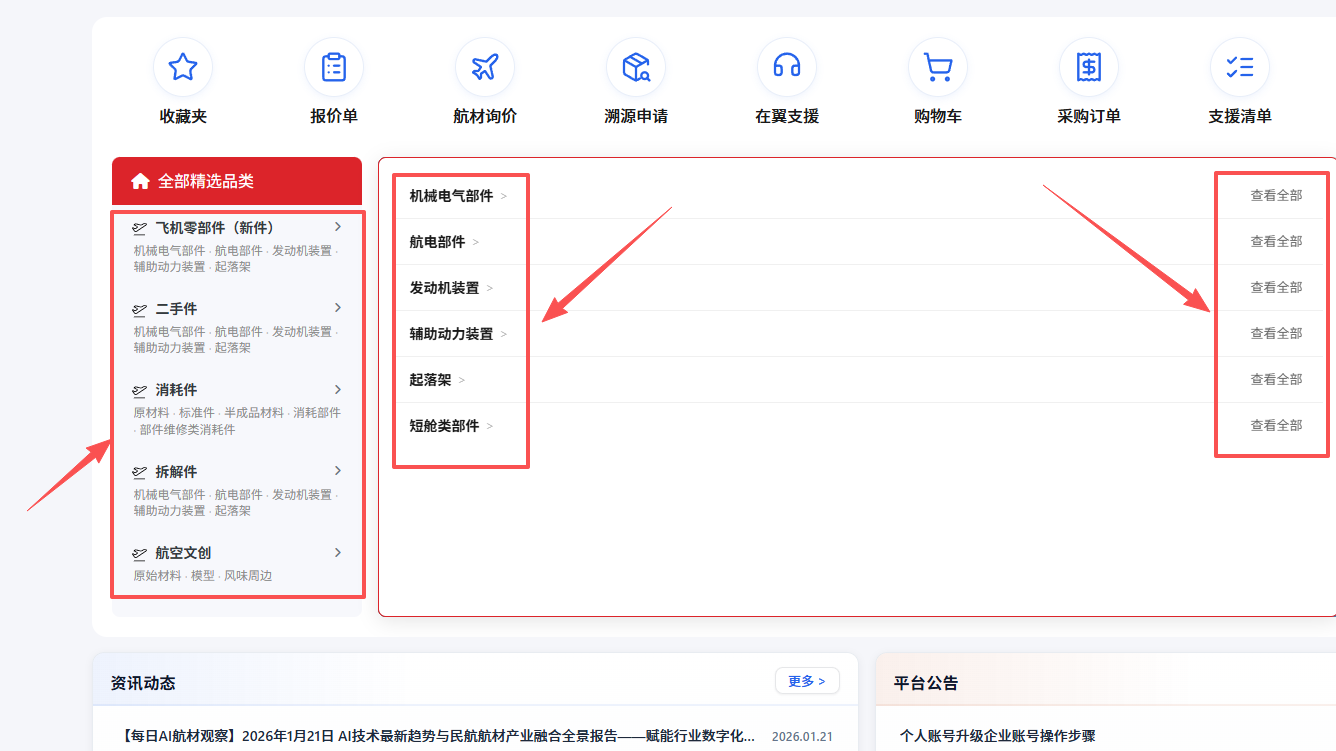Expand the 消耗件 category chevron
This screenshot has height=751, width=1336.
338,389
